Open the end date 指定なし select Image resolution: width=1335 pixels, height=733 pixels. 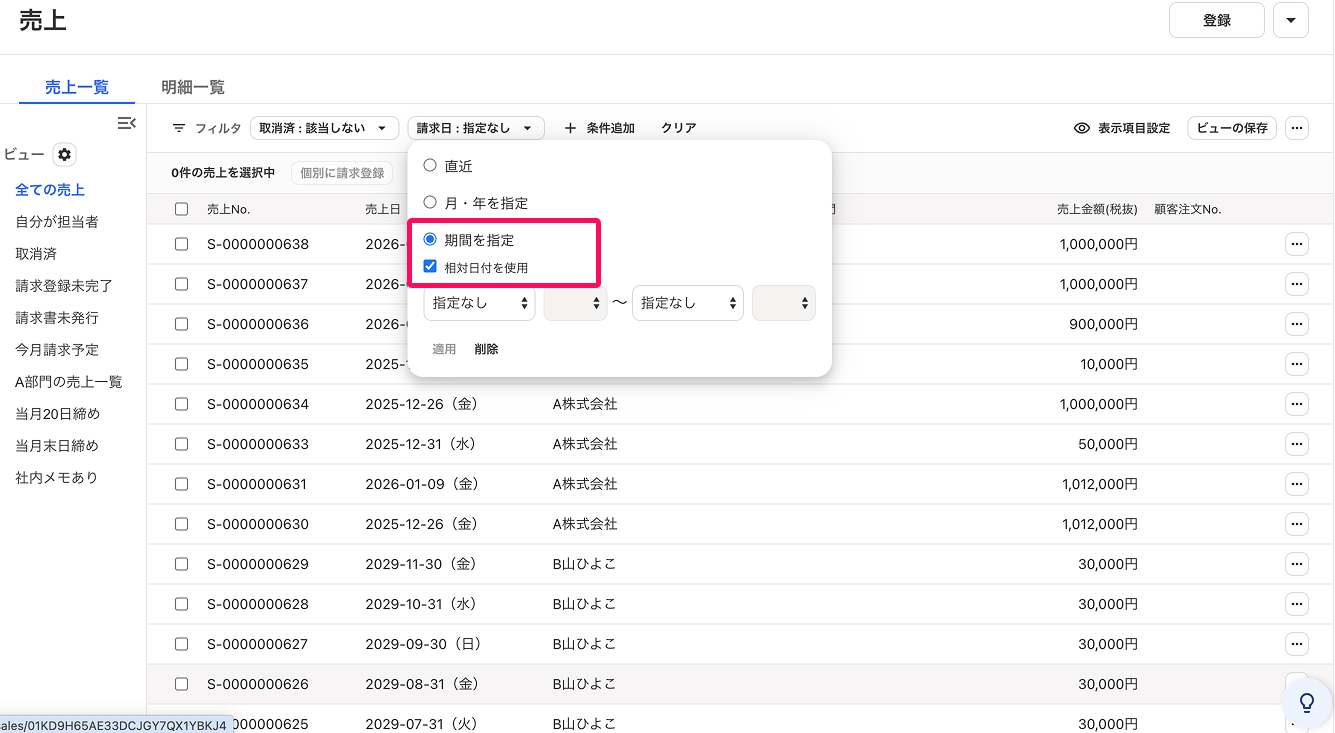tap(688, 303)
